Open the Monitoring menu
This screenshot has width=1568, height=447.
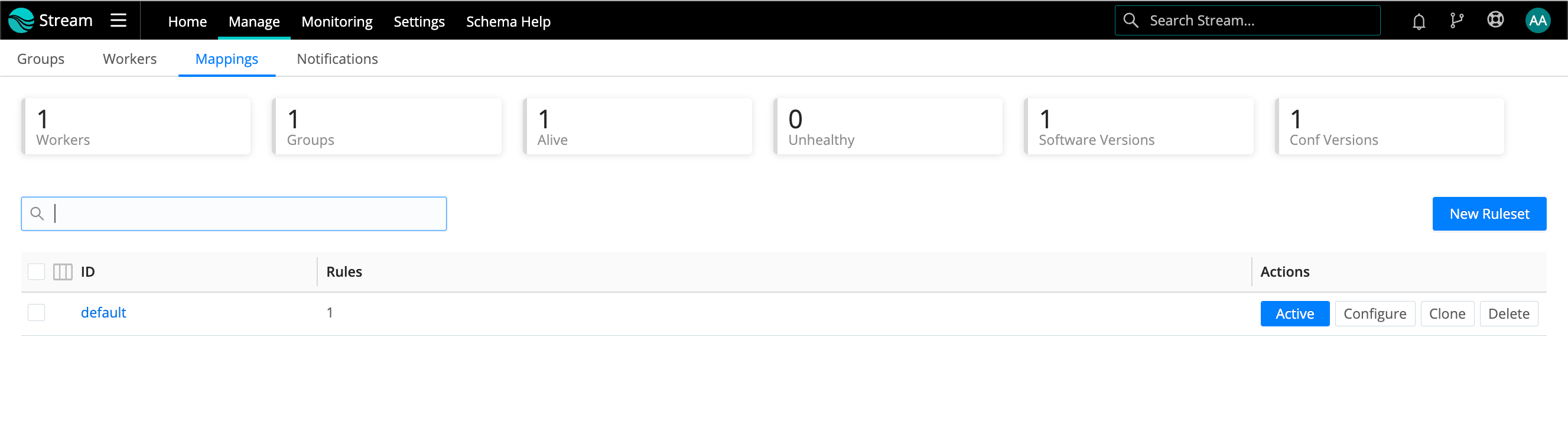(337, 21)
